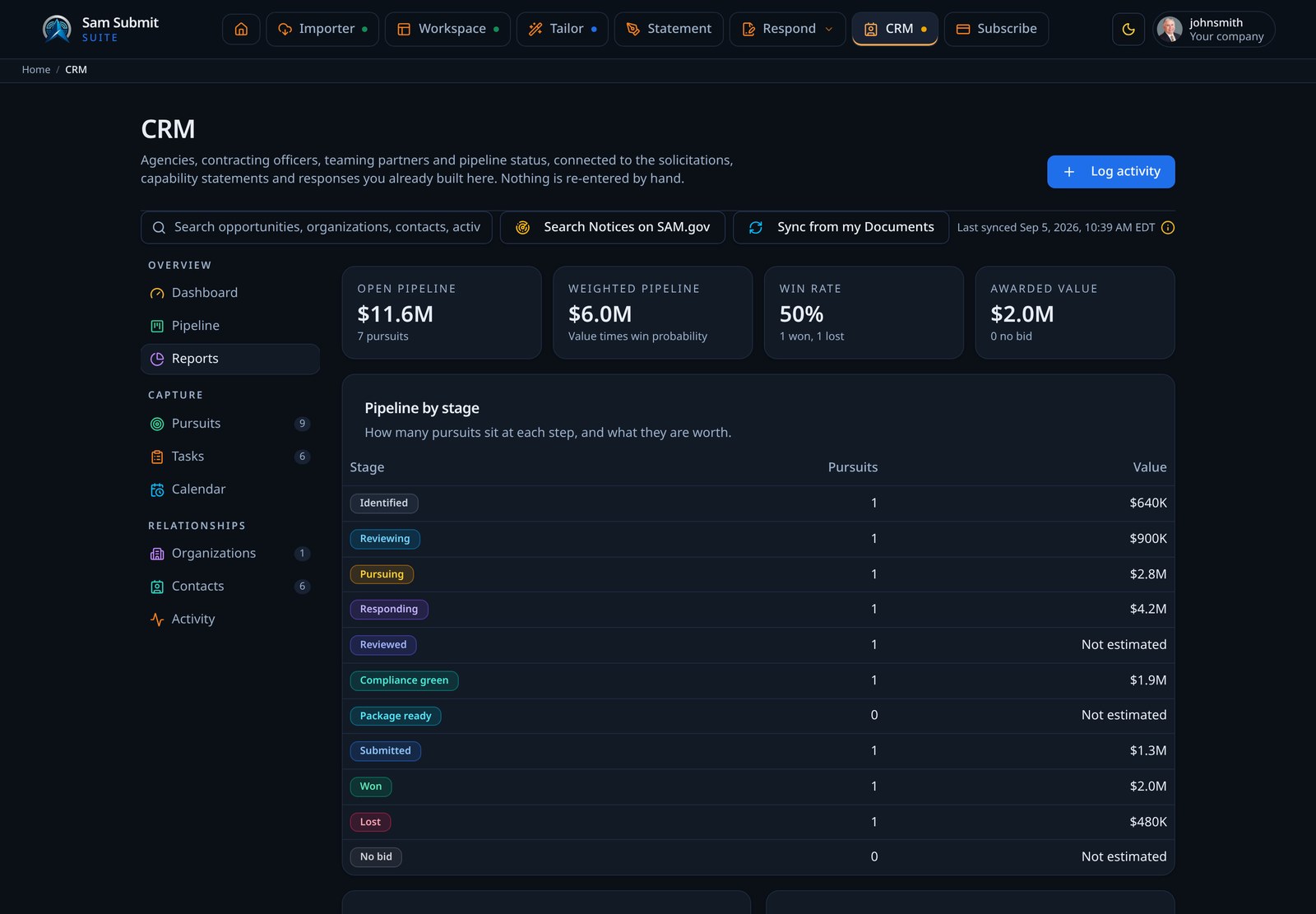
Task: Focus the search opportunities input field
Action: pyautogui.click(x=317, y=228)
